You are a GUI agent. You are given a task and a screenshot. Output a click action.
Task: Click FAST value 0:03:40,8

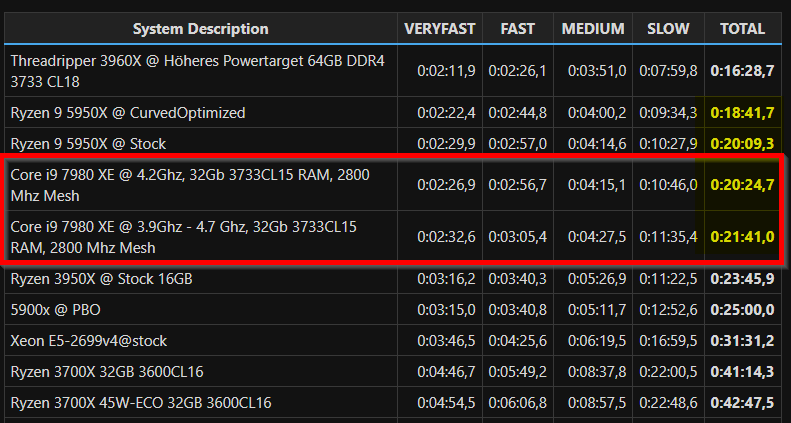518,310
